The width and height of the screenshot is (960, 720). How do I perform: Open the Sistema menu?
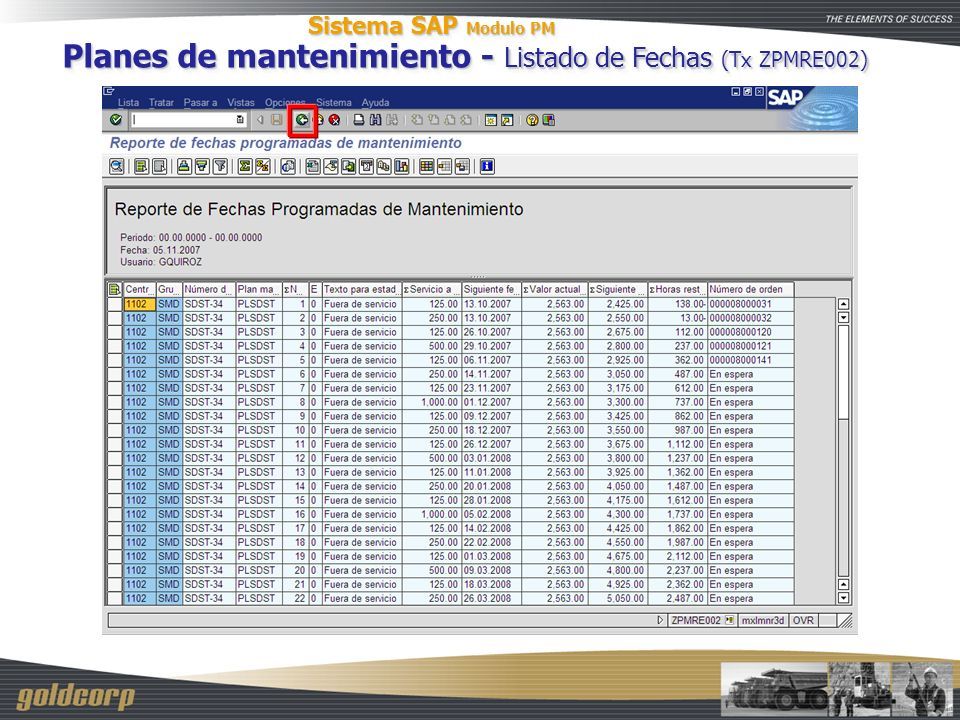coord(334,102)
